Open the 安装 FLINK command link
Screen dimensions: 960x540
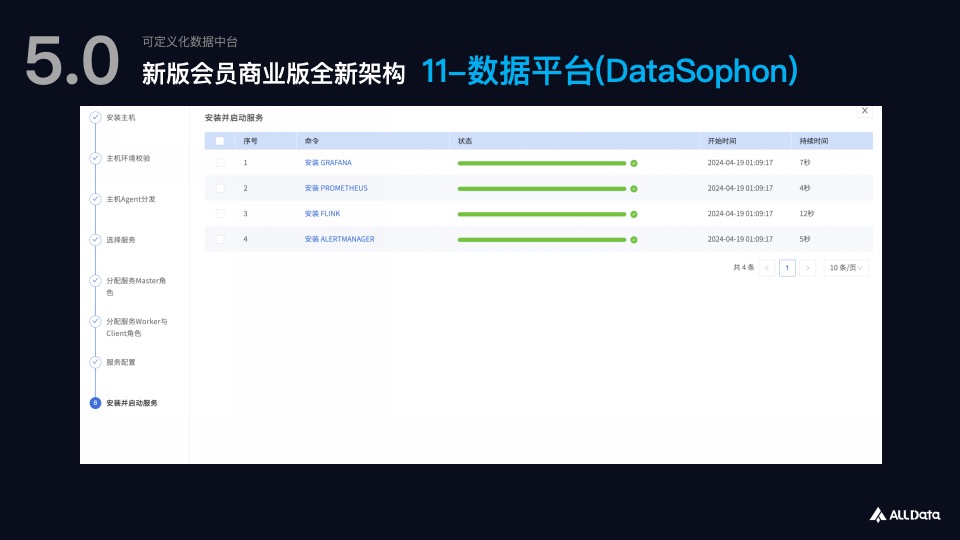pyautogui.click(x=323, y=214)
